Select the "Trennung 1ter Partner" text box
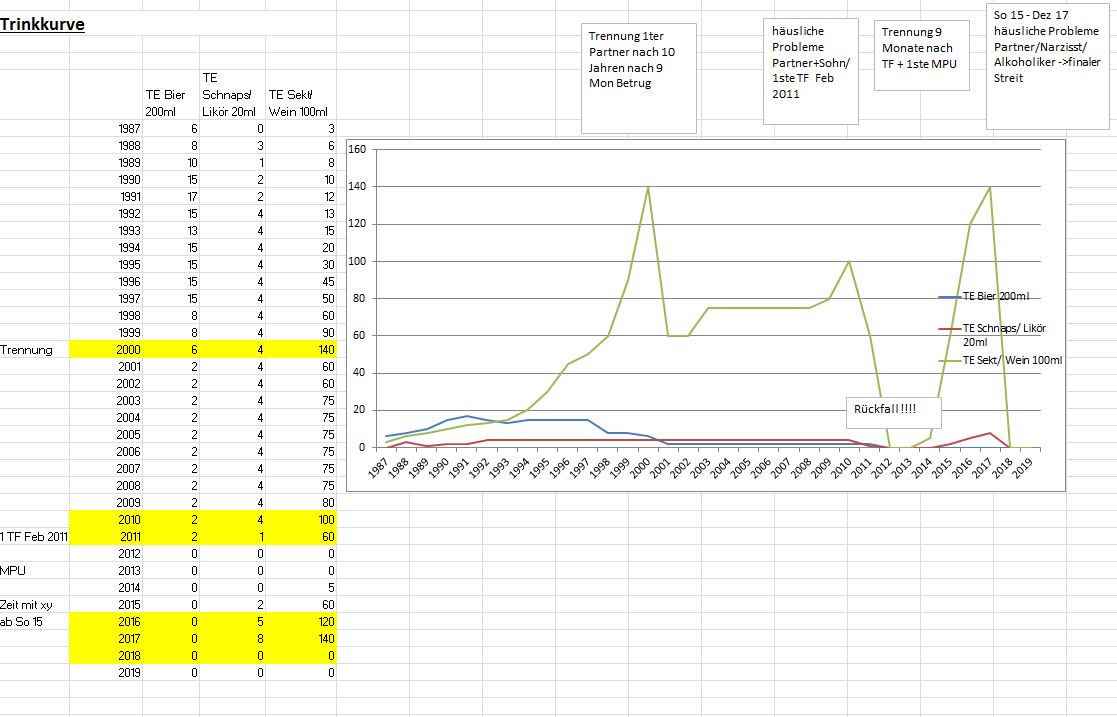Viewport: 1117px width, 717px height. click(x=639, y=78)
